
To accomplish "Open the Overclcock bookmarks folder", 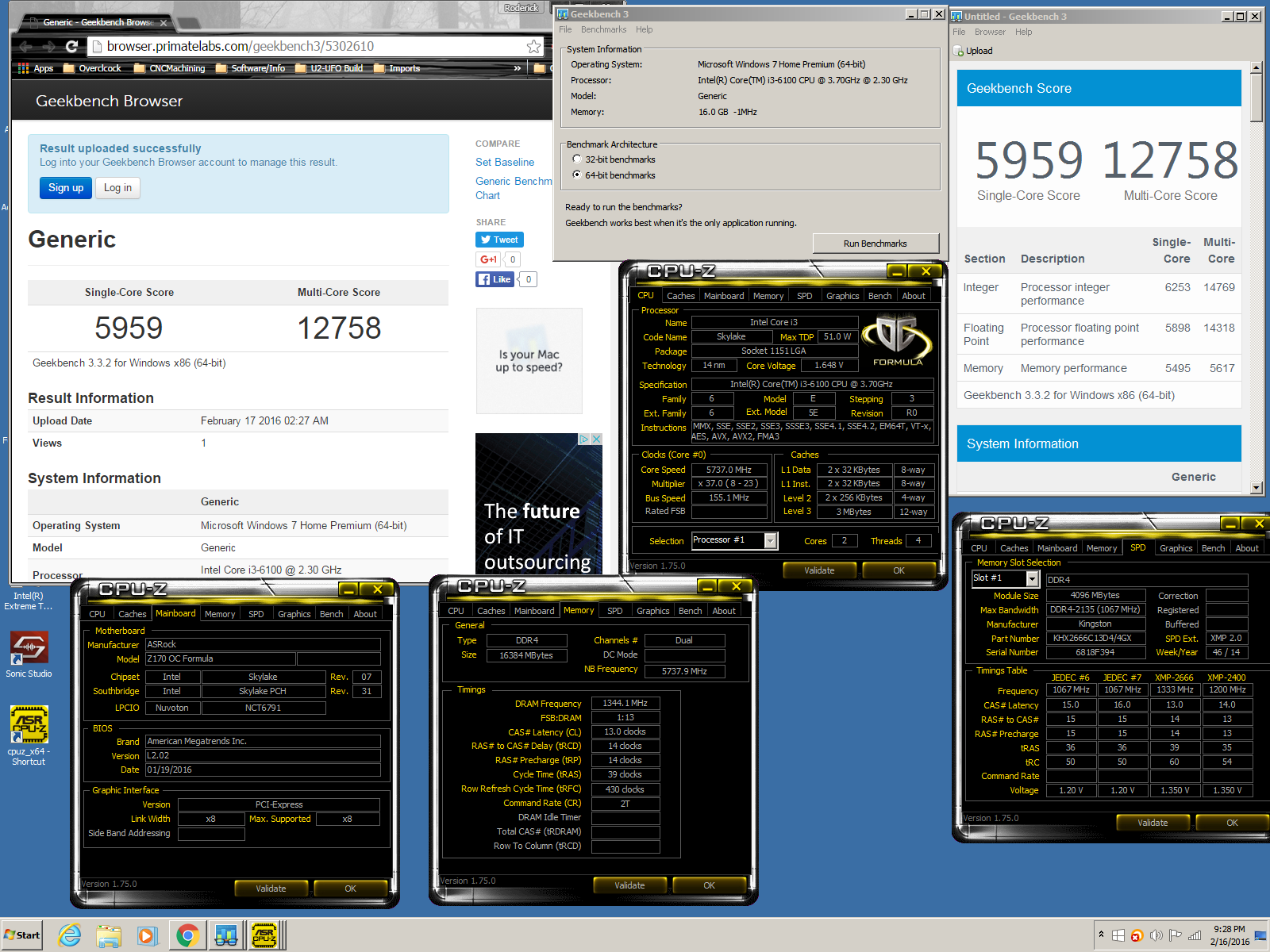I will [92, 68].
